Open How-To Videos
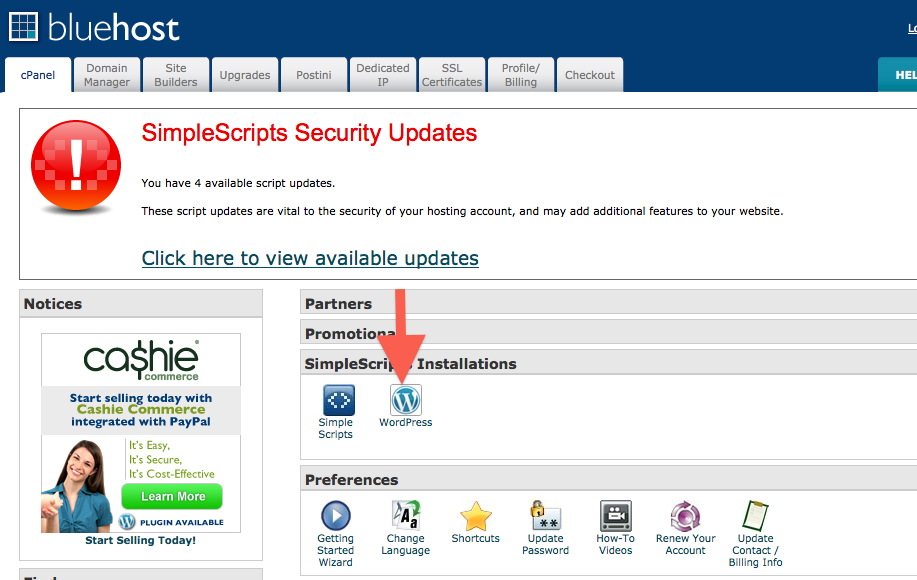Viewport: 917px width, 580px height. point(615,516)
